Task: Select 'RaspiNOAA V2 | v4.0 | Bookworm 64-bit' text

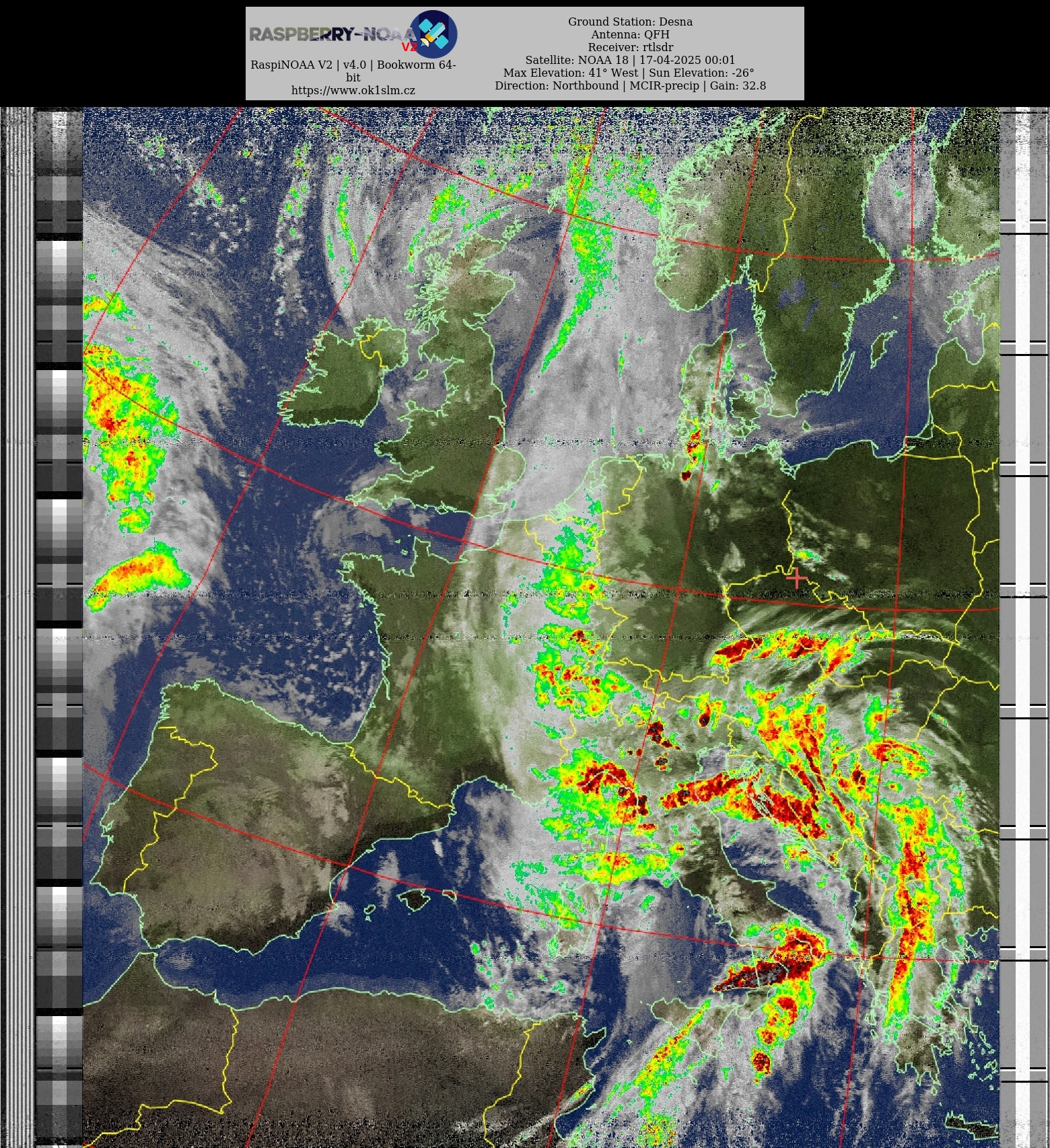Action: pos(353,71)
